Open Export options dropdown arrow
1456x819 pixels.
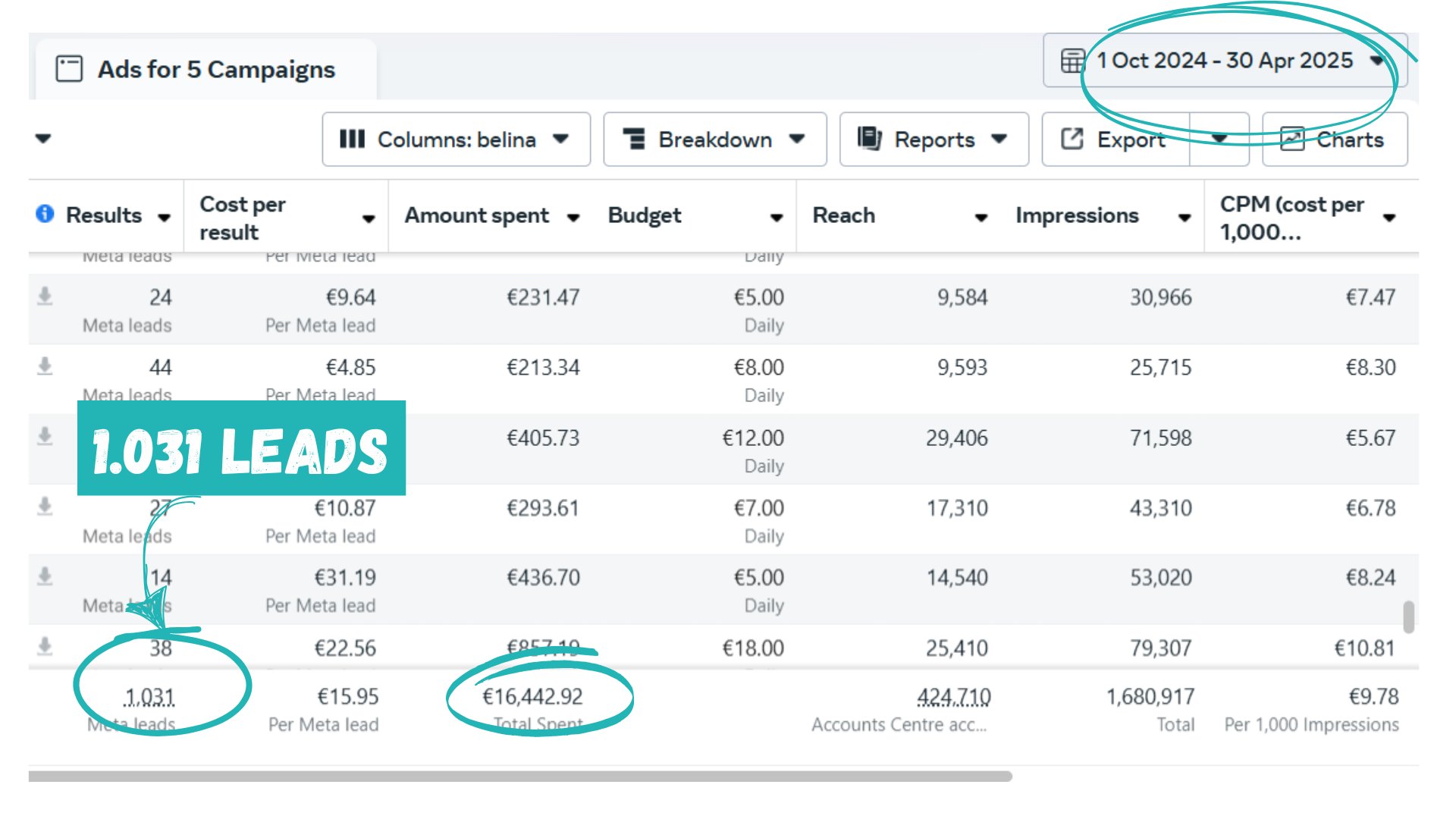pyautogui.click(x=1219, y=139)
